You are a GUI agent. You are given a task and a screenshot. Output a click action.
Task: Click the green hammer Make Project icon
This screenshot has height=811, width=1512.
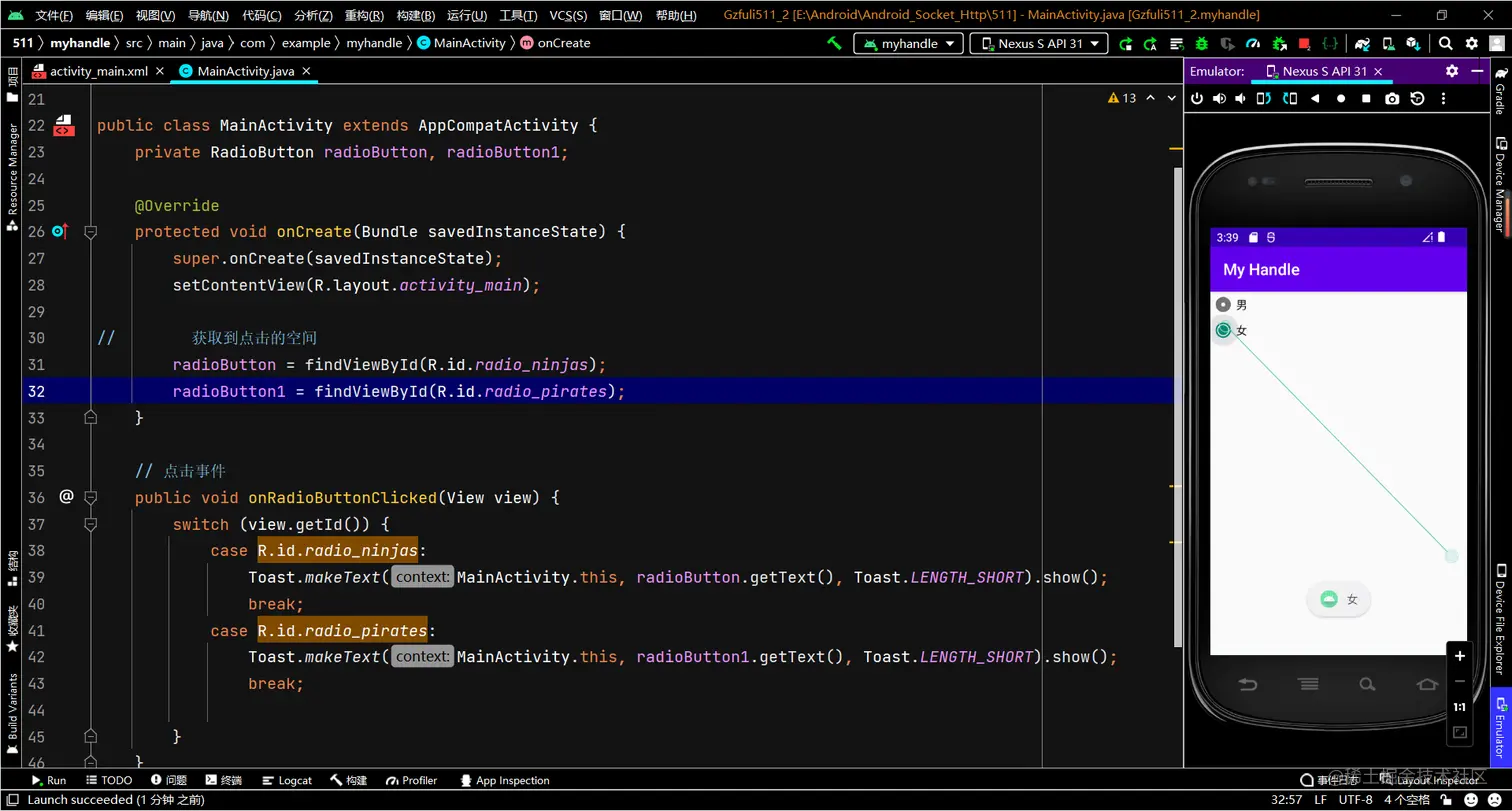click(x=834, y=43)
